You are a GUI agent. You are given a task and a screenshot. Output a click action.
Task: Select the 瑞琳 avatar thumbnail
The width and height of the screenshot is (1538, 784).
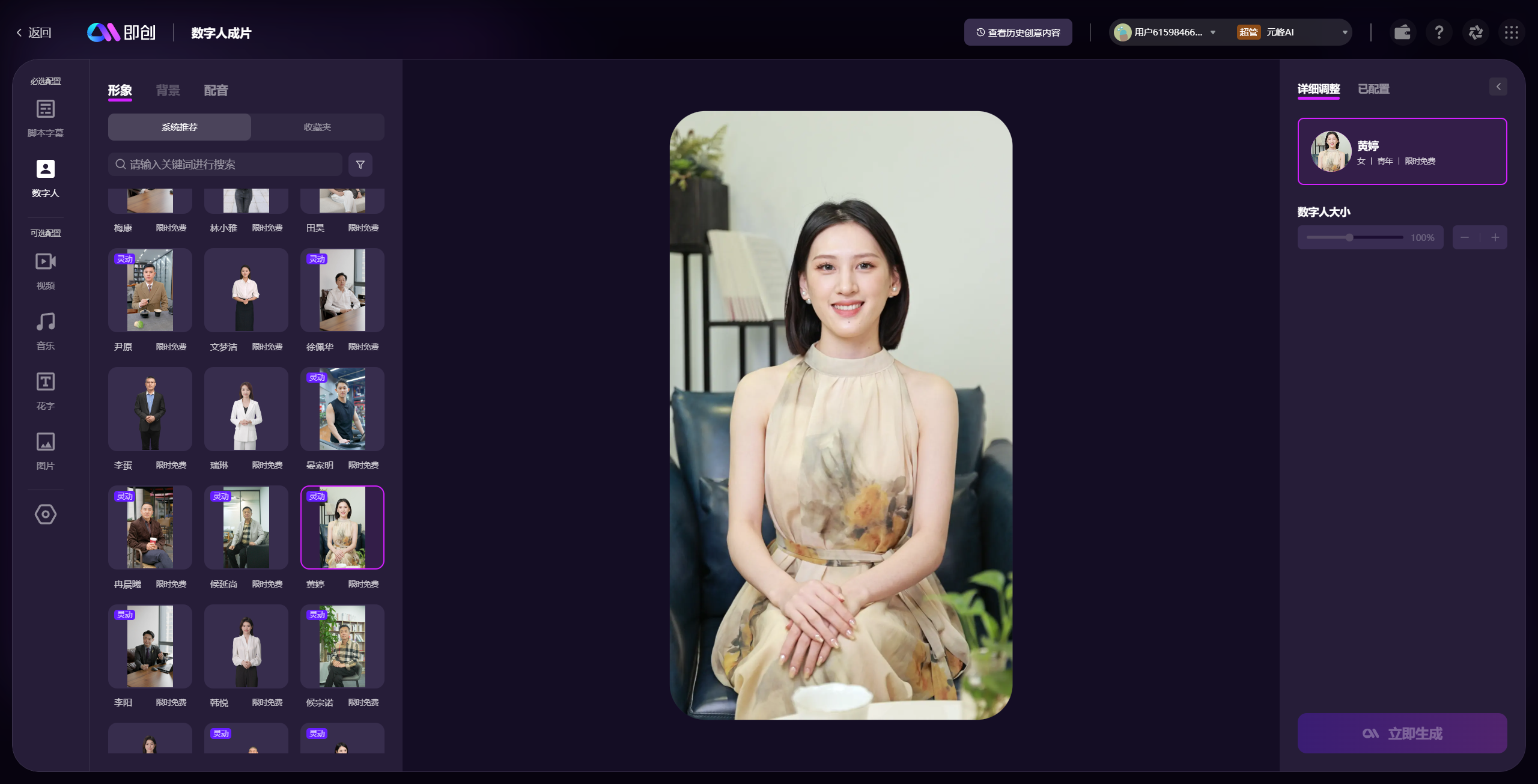coord(246,409)
